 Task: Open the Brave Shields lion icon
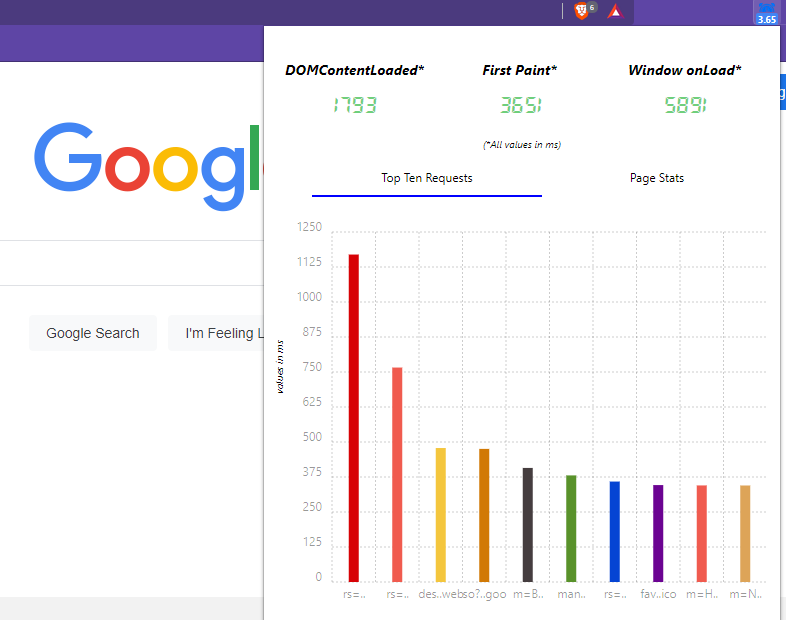click(x=581, y=11)
